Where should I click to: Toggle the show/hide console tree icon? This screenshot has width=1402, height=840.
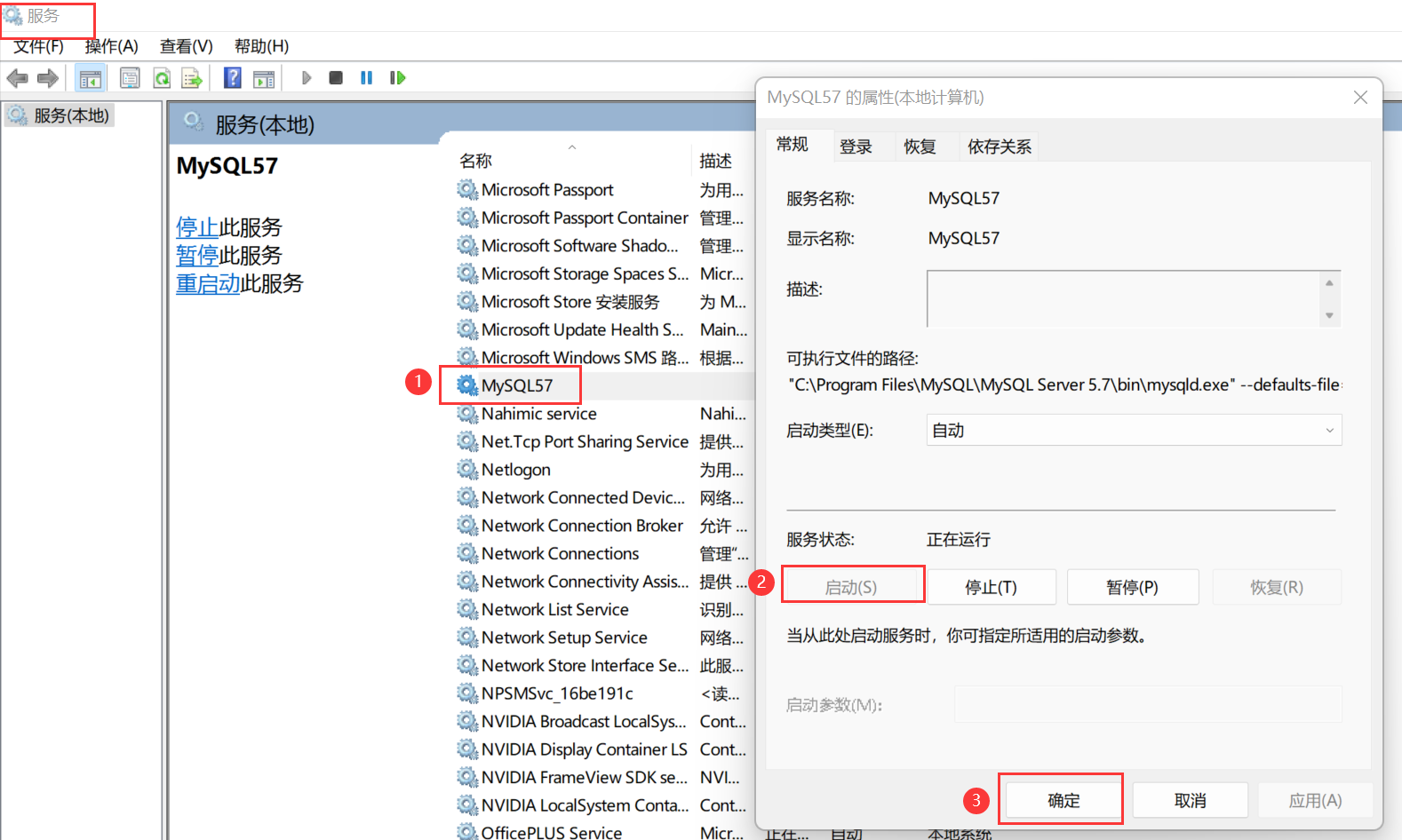coord(90,79)
